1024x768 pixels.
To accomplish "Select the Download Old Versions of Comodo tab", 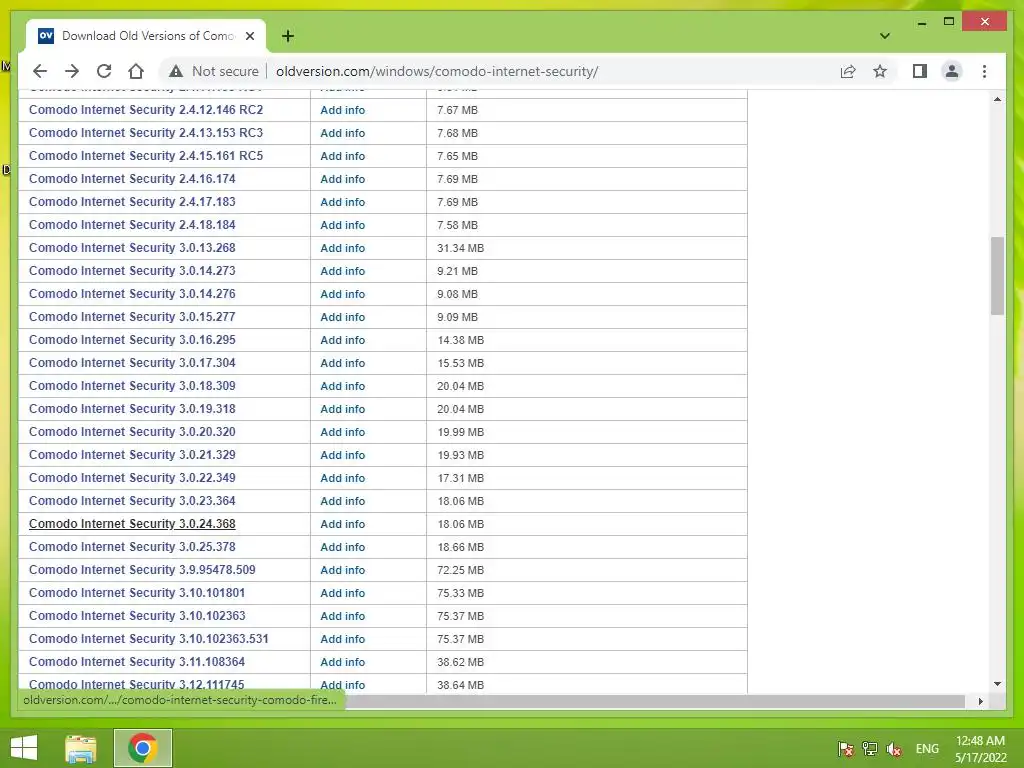I will click(145, 36).
